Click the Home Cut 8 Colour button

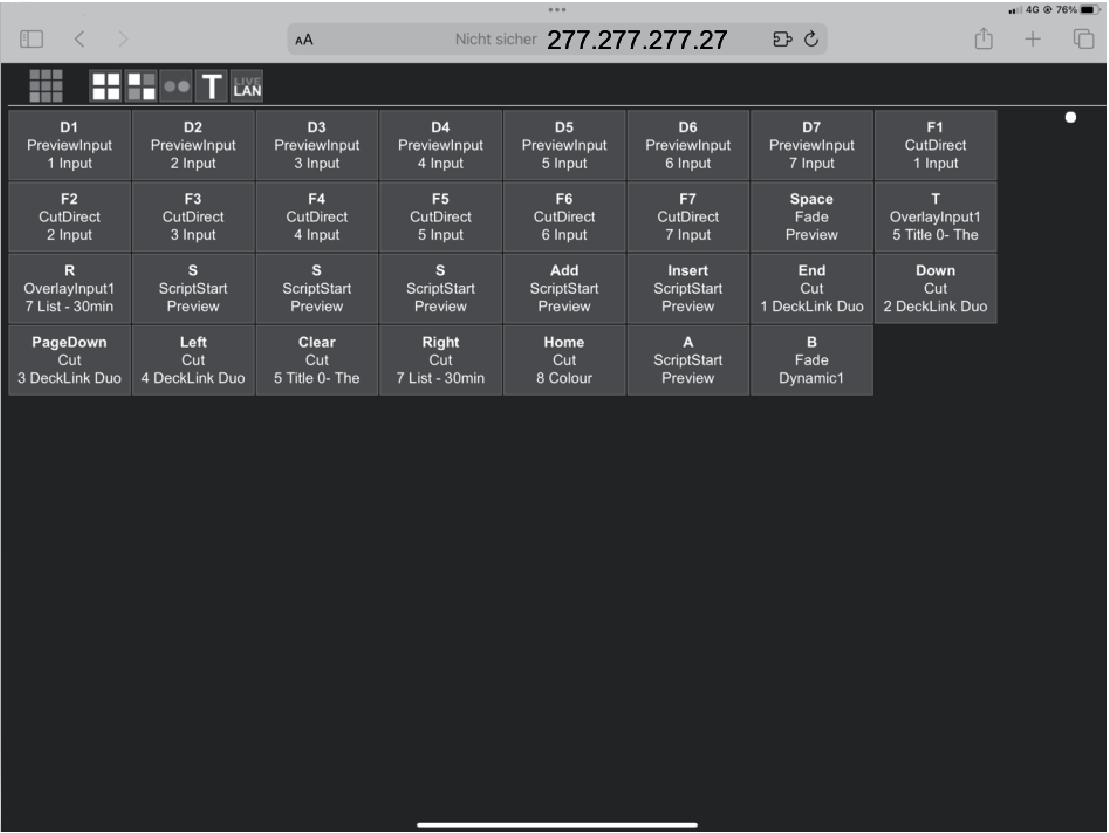click(x=564, y=360)
